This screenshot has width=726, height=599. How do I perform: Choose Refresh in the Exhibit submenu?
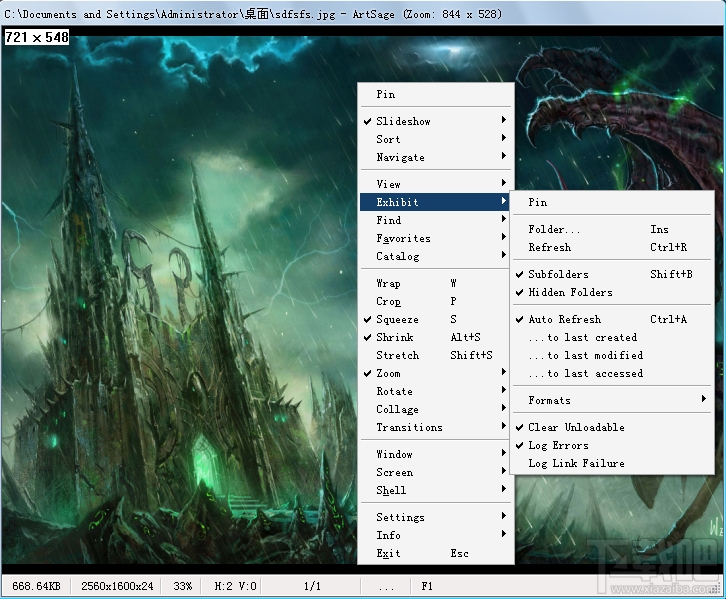(612, 247)
